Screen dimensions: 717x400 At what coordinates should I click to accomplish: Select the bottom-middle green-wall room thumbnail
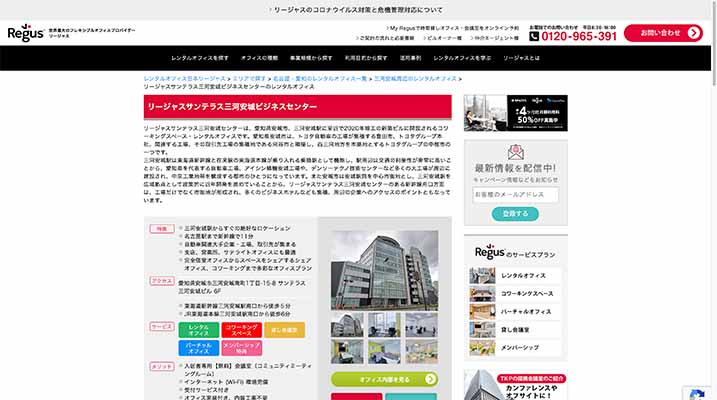(384, 351)
